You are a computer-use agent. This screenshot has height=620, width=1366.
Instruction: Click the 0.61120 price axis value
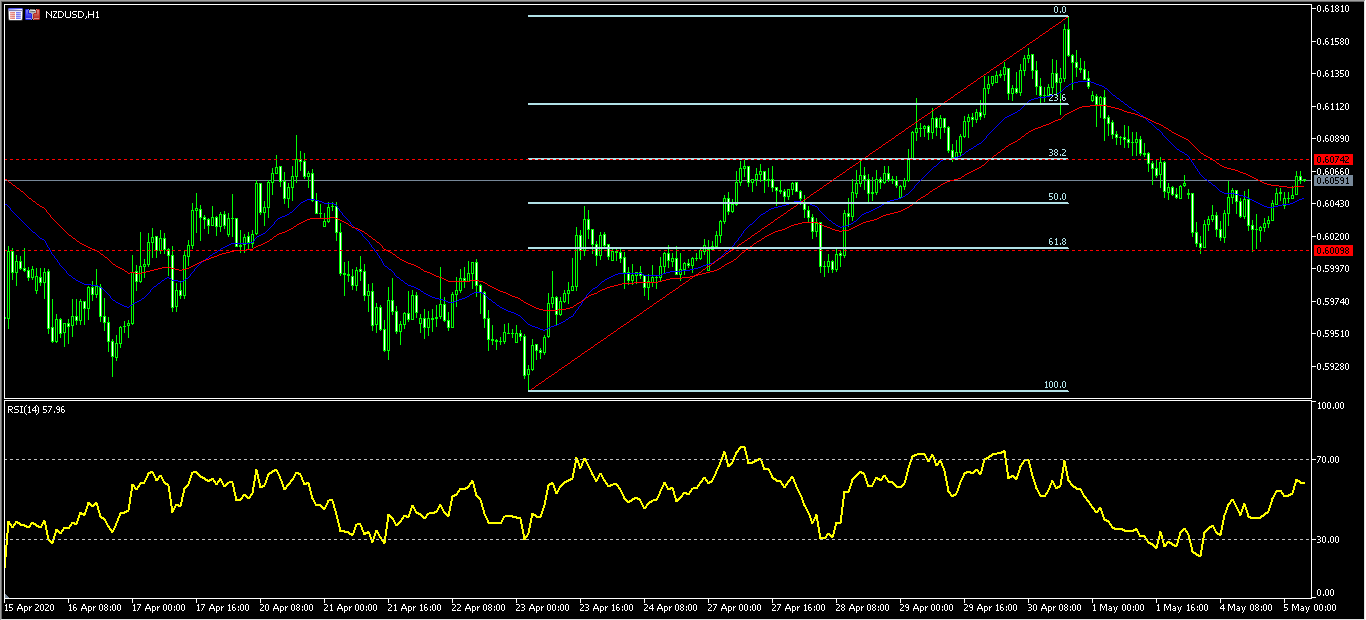pos(1334,106)
